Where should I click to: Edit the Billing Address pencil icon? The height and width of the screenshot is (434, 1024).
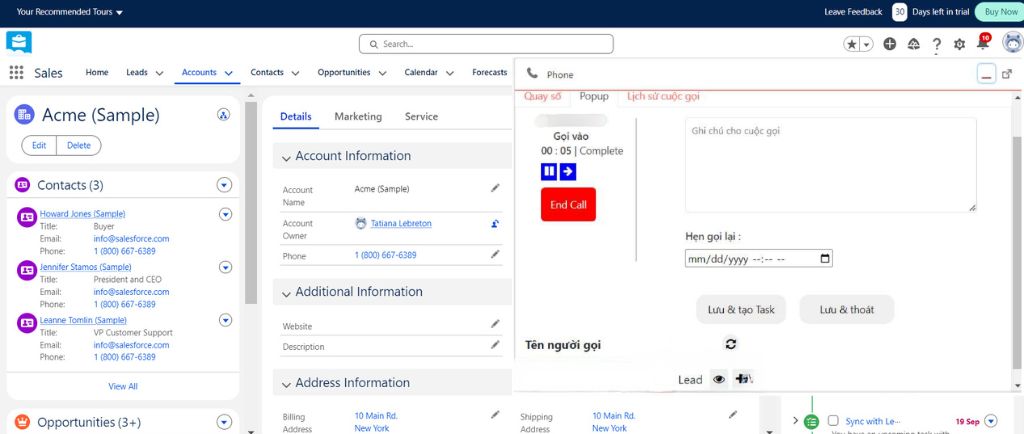(495, 414)
